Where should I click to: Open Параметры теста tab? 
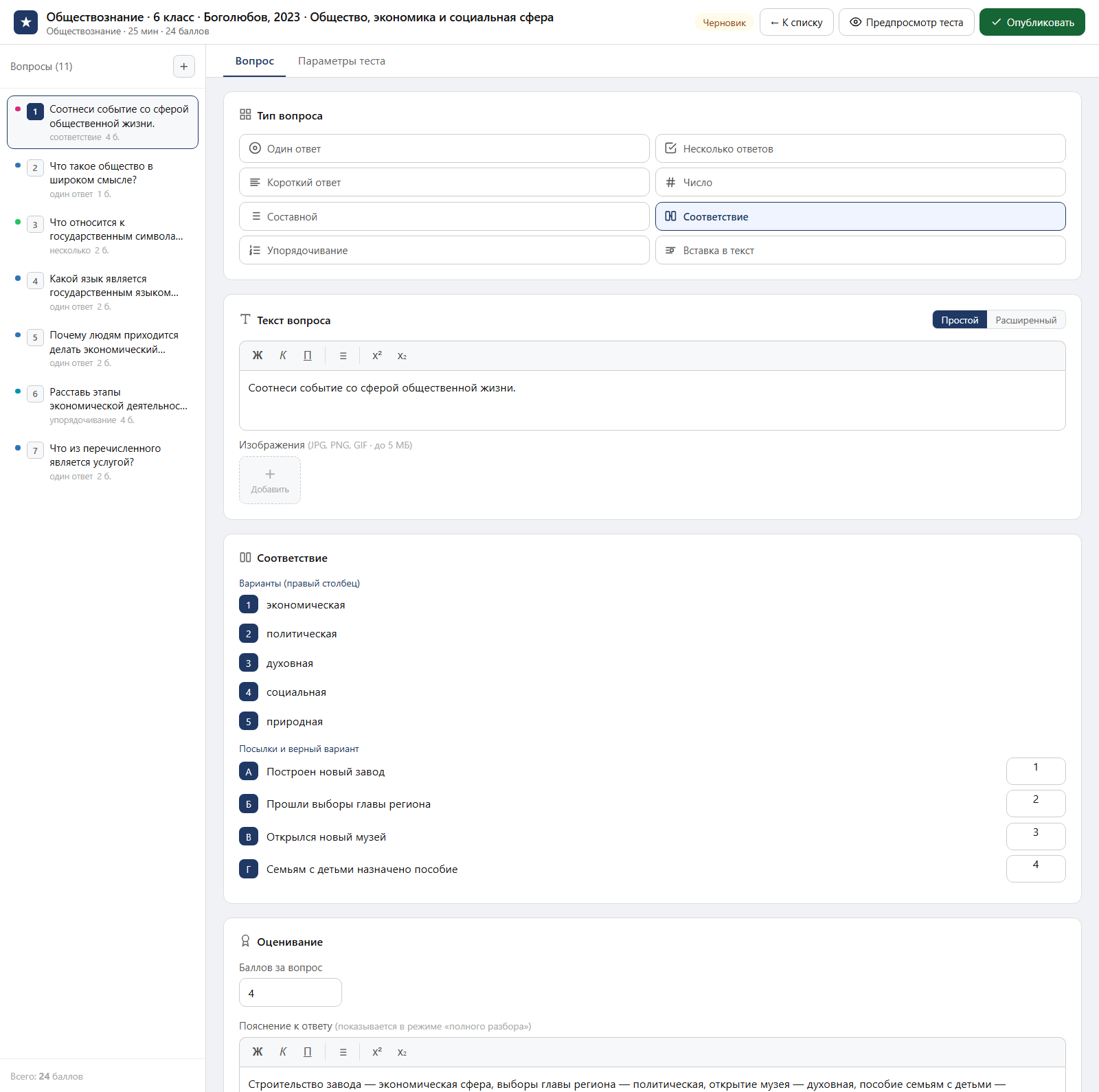(x=341, y=61)
